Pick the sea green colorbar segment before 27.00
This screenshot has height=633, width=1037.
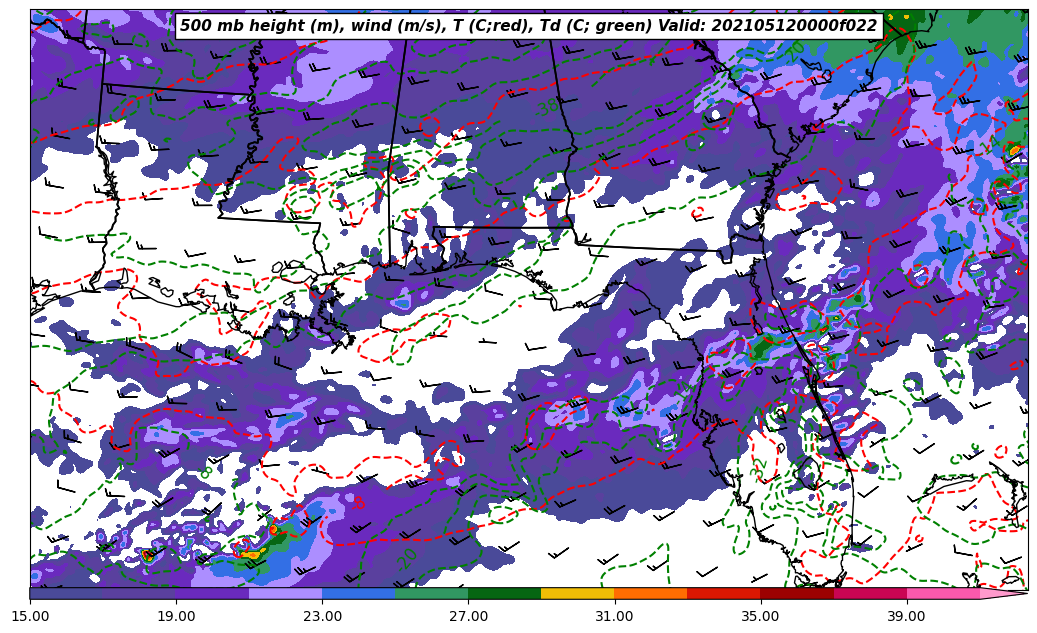click(432, 593)
